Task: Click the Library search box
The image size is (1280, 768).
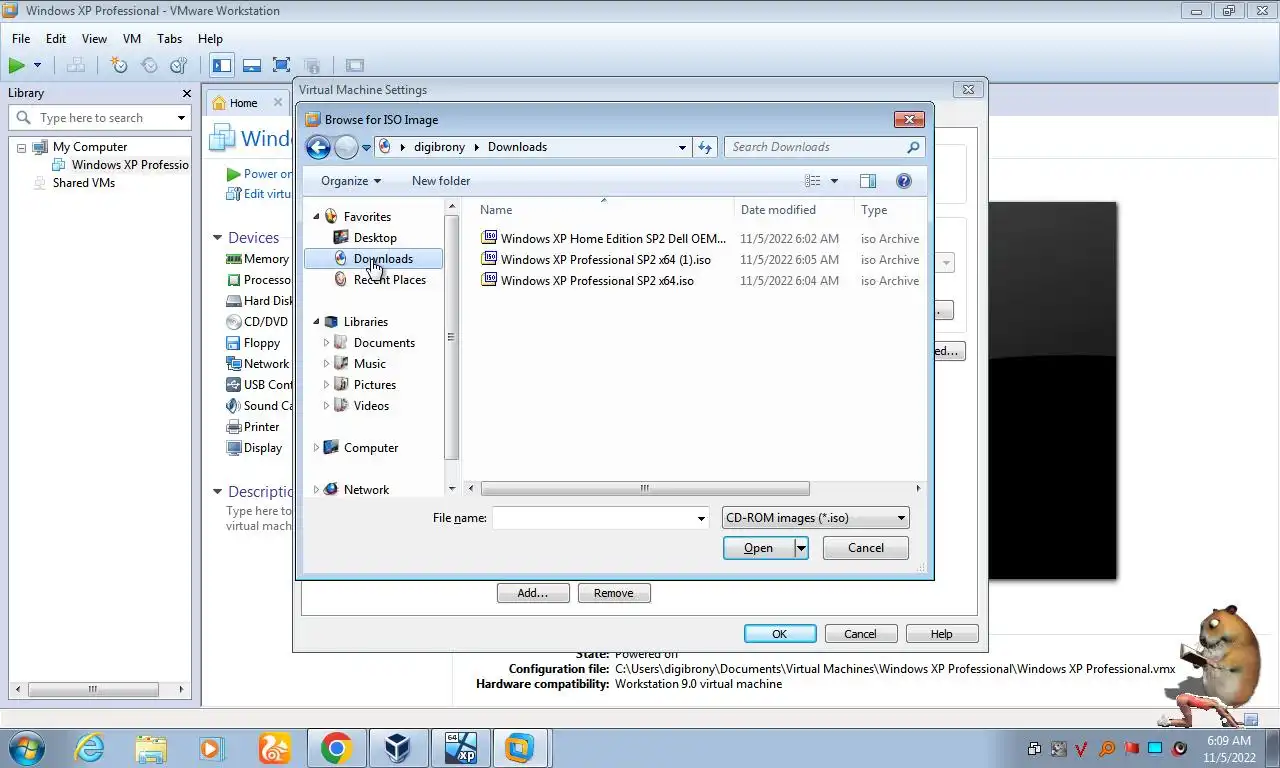Action: point(99,118)
